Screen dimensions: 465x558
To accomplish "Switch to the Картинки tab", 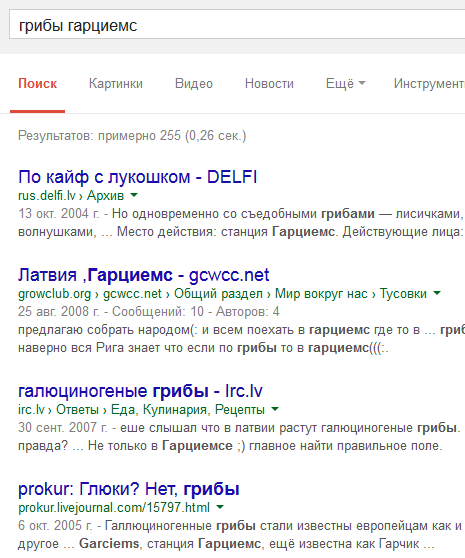I will tap(116, 84).
